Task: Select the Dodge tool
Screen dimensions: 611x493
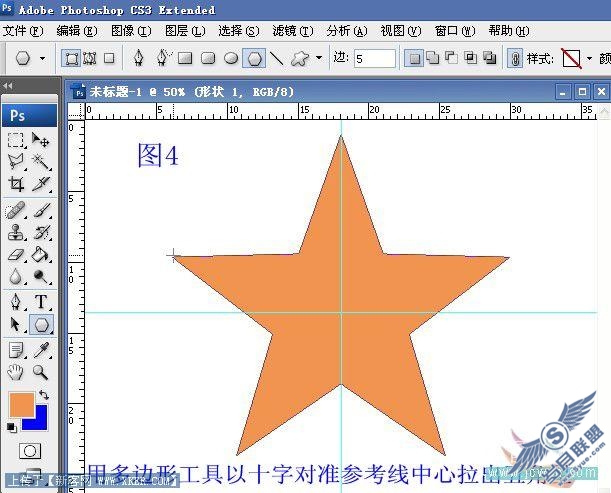Action: coord(41,276)
